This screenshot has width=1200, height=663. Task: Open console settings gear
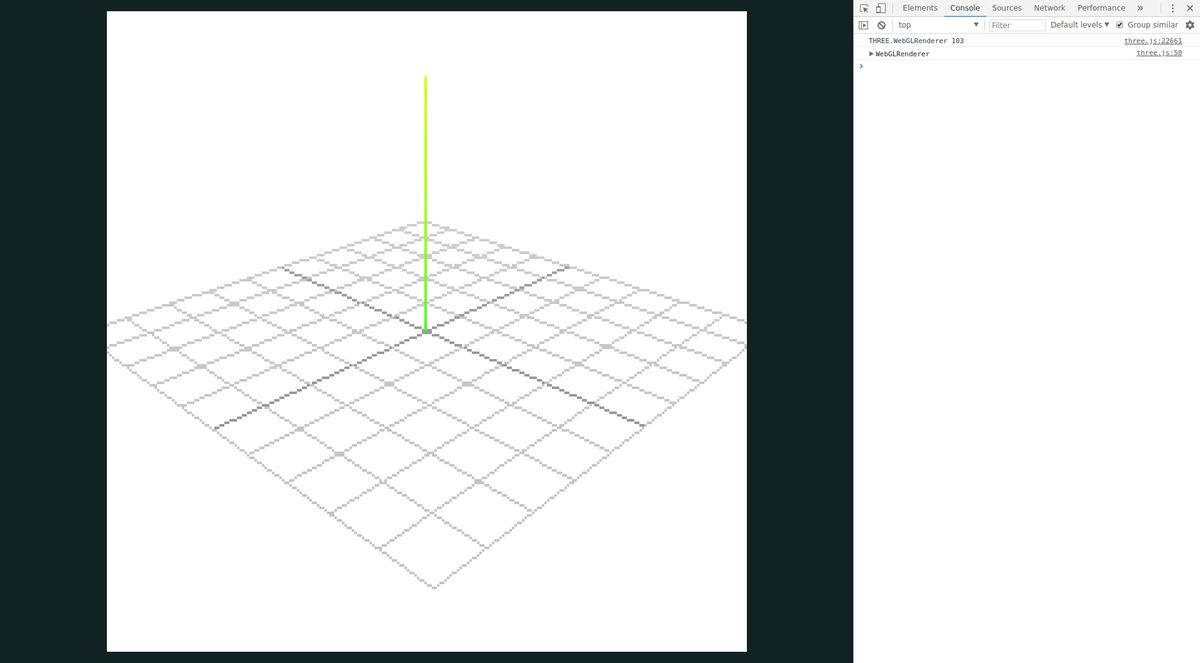click(1190, 25)
